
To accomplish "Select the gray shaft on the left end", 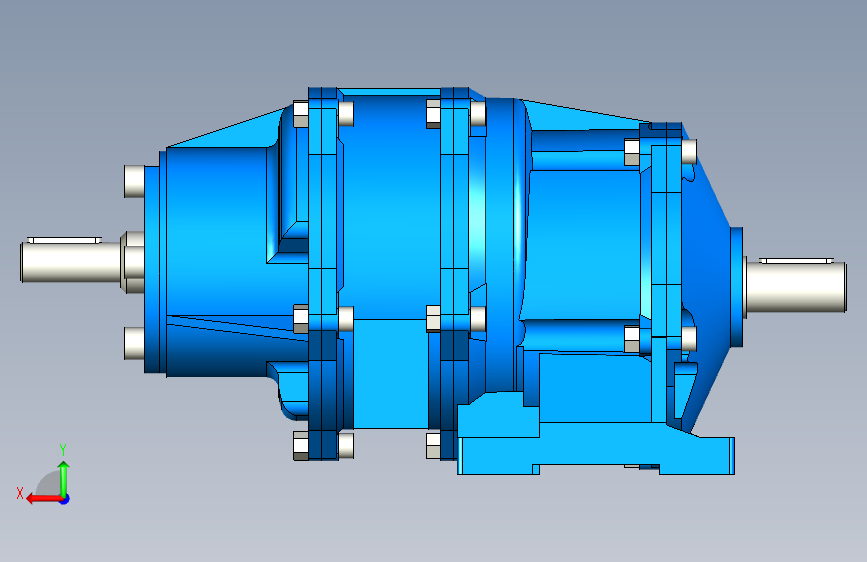I will coord(71,262).
